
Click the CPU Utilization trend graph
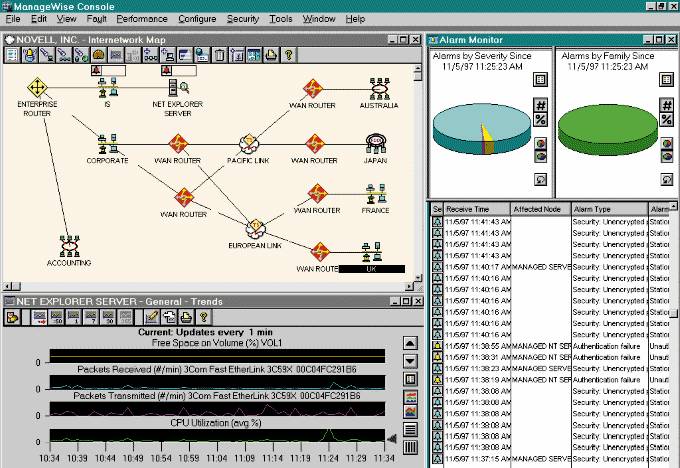coord(217,435)
